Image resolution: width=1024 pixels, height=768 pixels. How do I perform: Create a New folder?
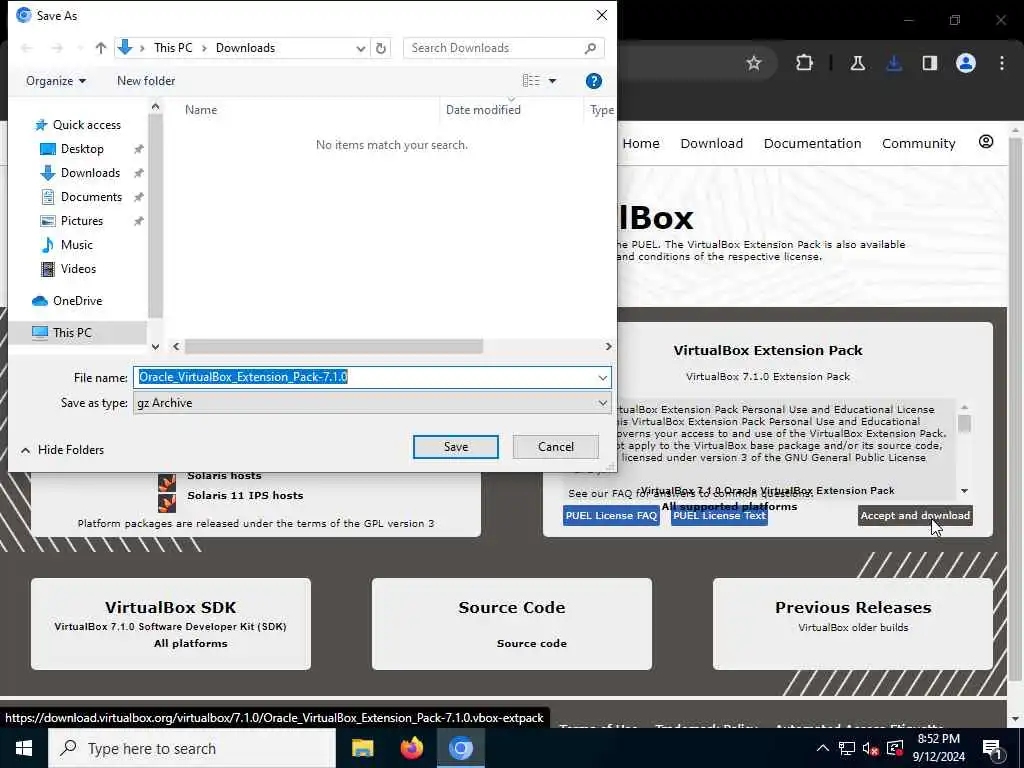[x=146, y=81]
